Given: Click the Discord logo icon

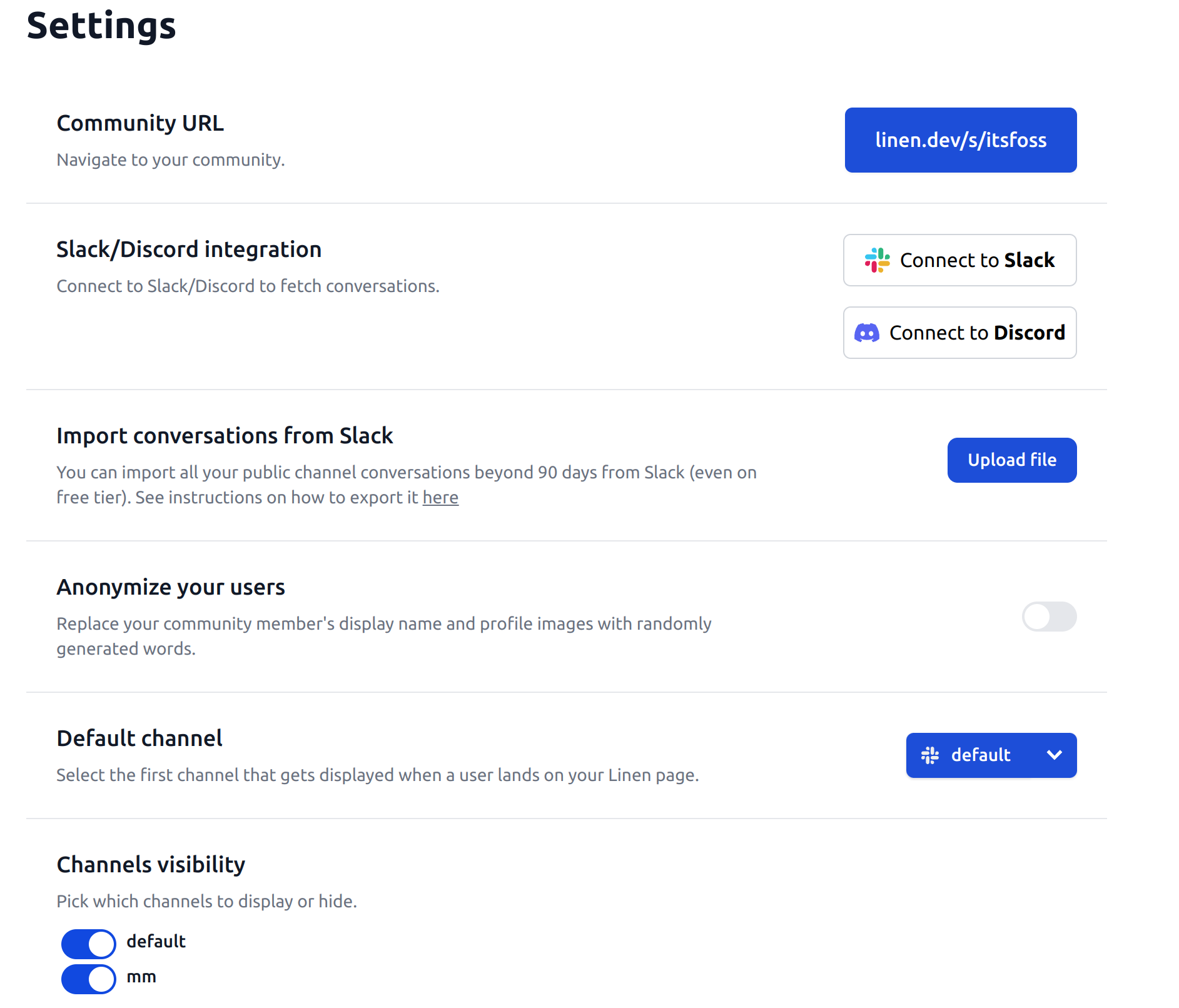Looking at the screenshot, I should pos(867,333).
